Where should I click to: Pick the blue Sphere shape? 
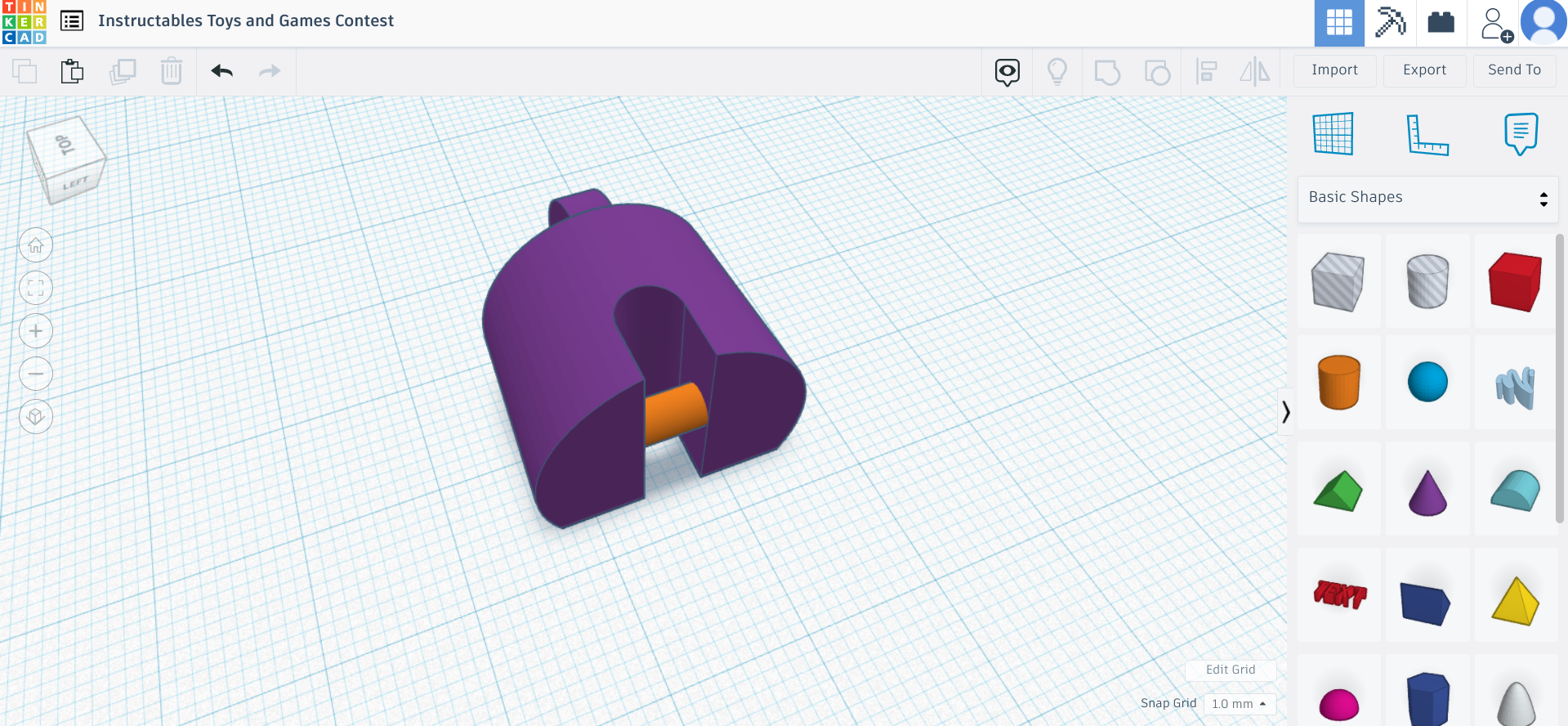coord(1427,383)
